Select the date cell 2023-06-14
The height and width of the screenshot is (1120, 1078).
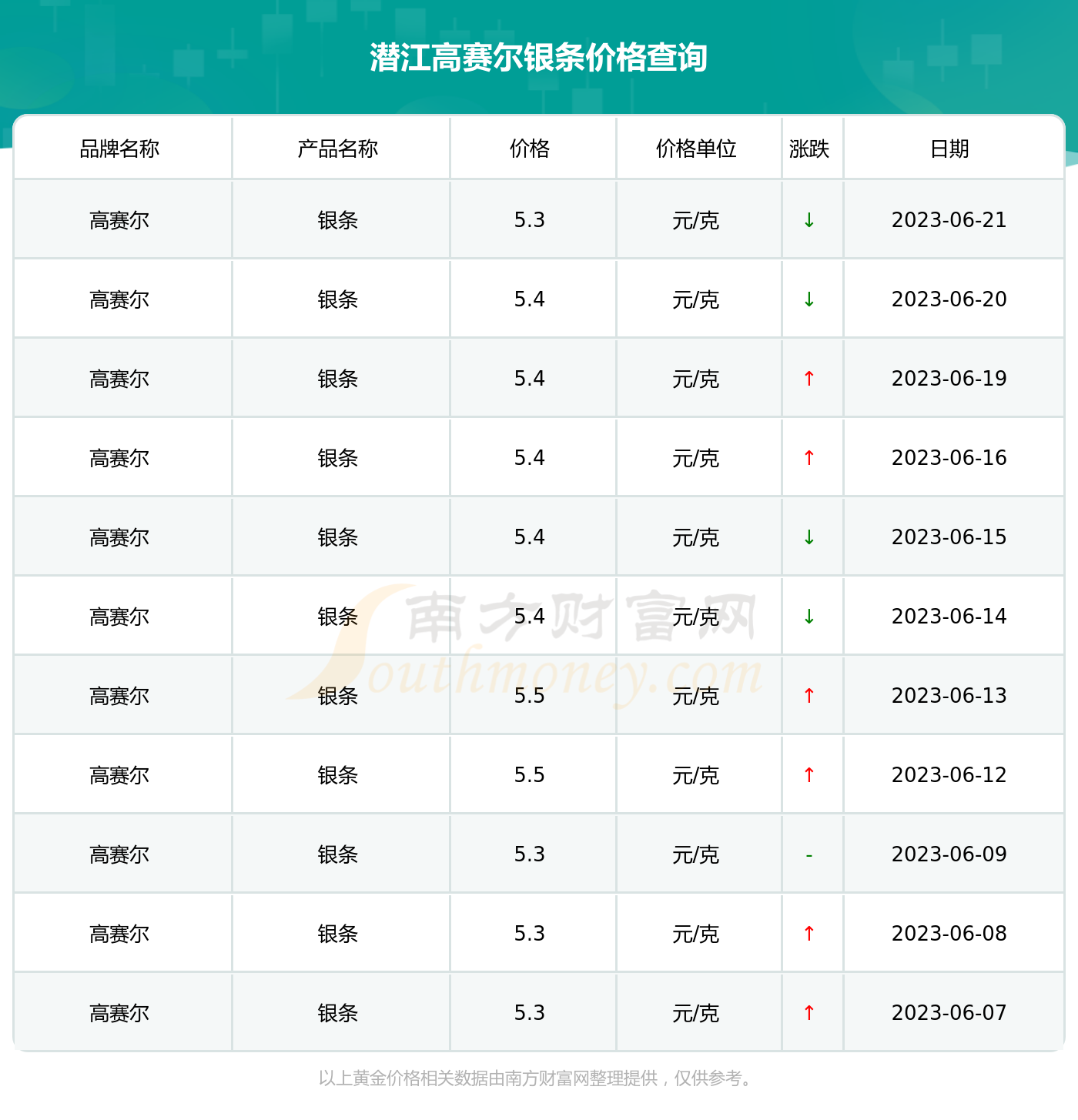(949, 617)
